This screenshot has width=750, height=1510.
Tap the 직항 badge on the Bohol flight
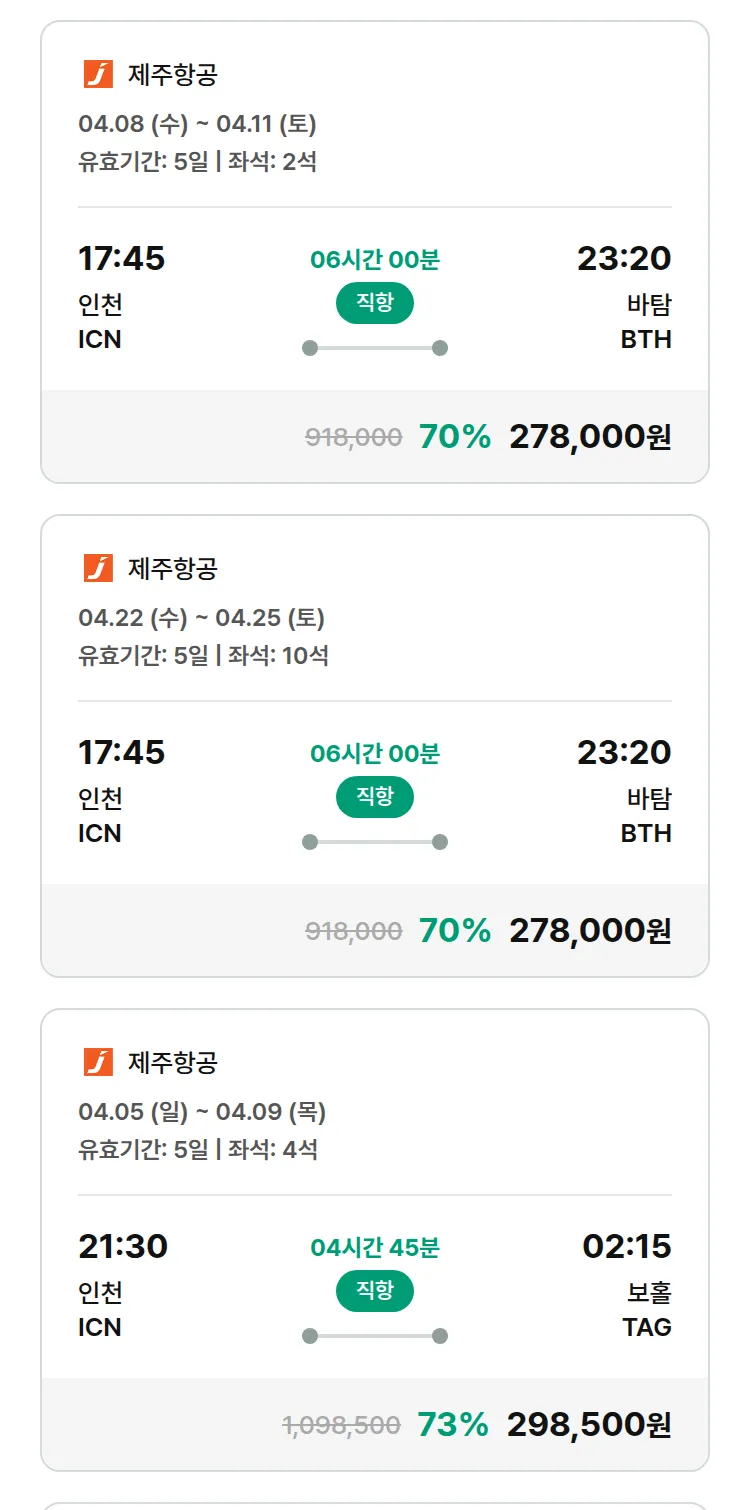[375, 1291]
